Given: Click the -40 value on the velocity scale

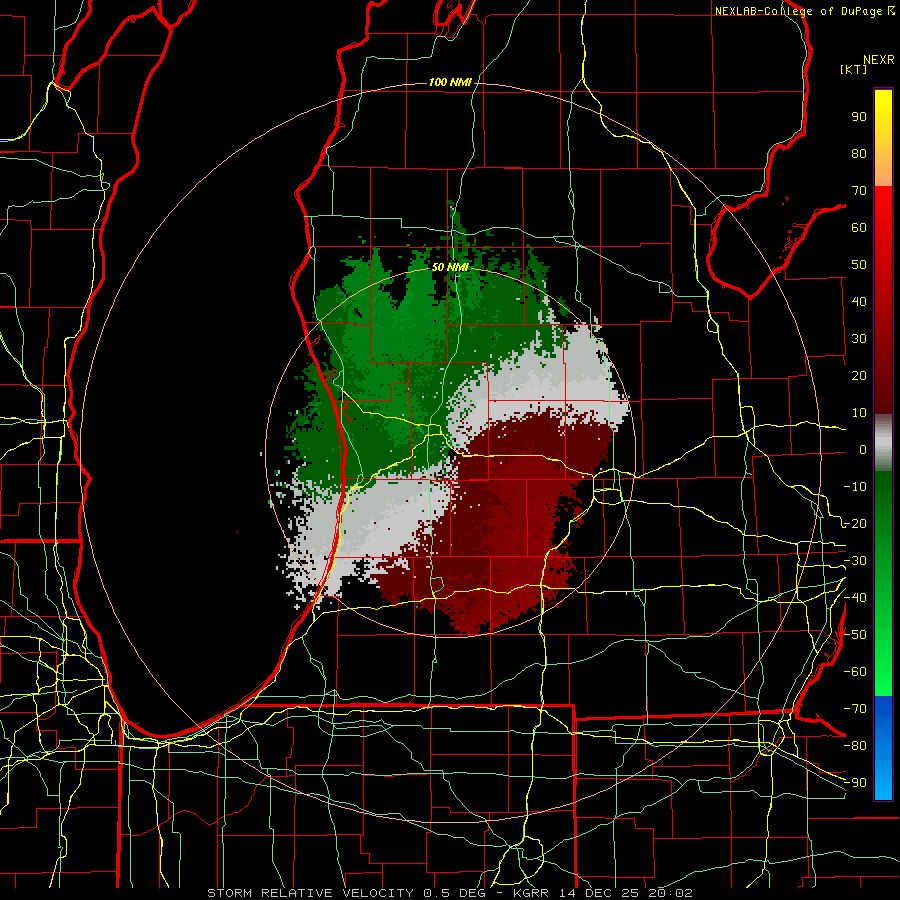Looking at the screenshot, I should (x=855, y=598).
